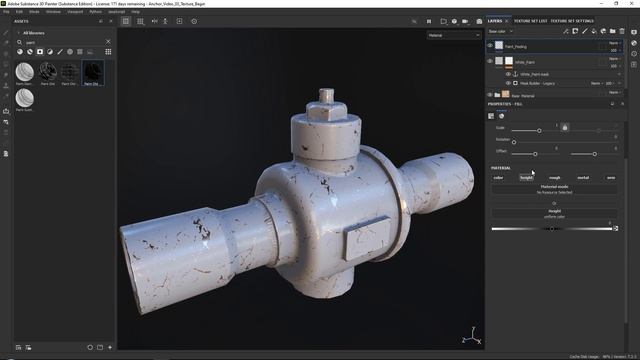Toggle the color channel button in Material
The width and height of the screenshot is (640, 360).
point(498,178)
